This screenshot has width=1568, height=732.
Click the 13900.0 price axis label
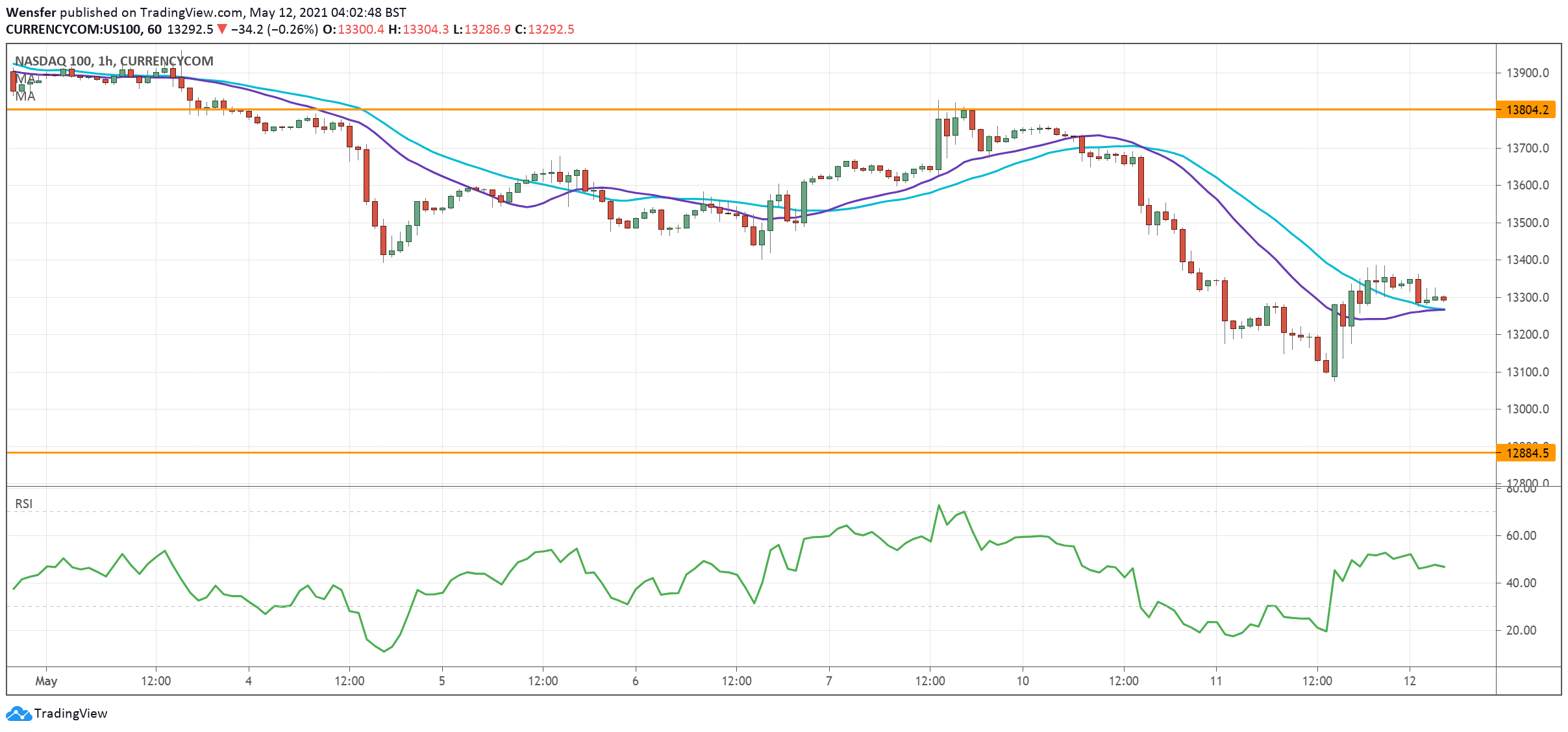pos(1527,73)
